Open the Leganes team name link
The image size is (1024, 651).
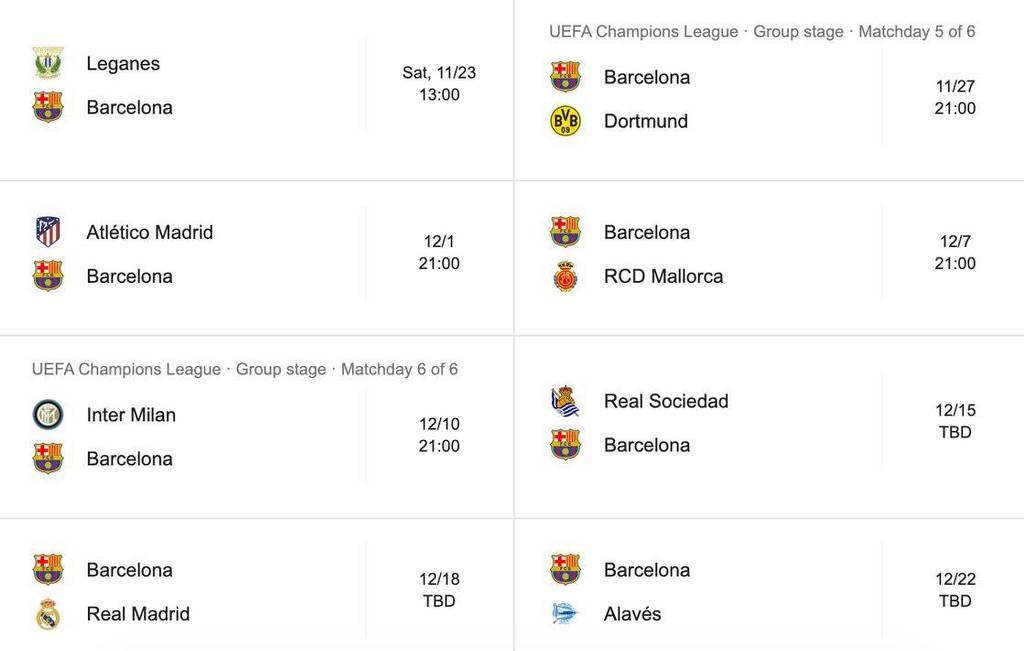pyautogui.click(x=123, y=63)
